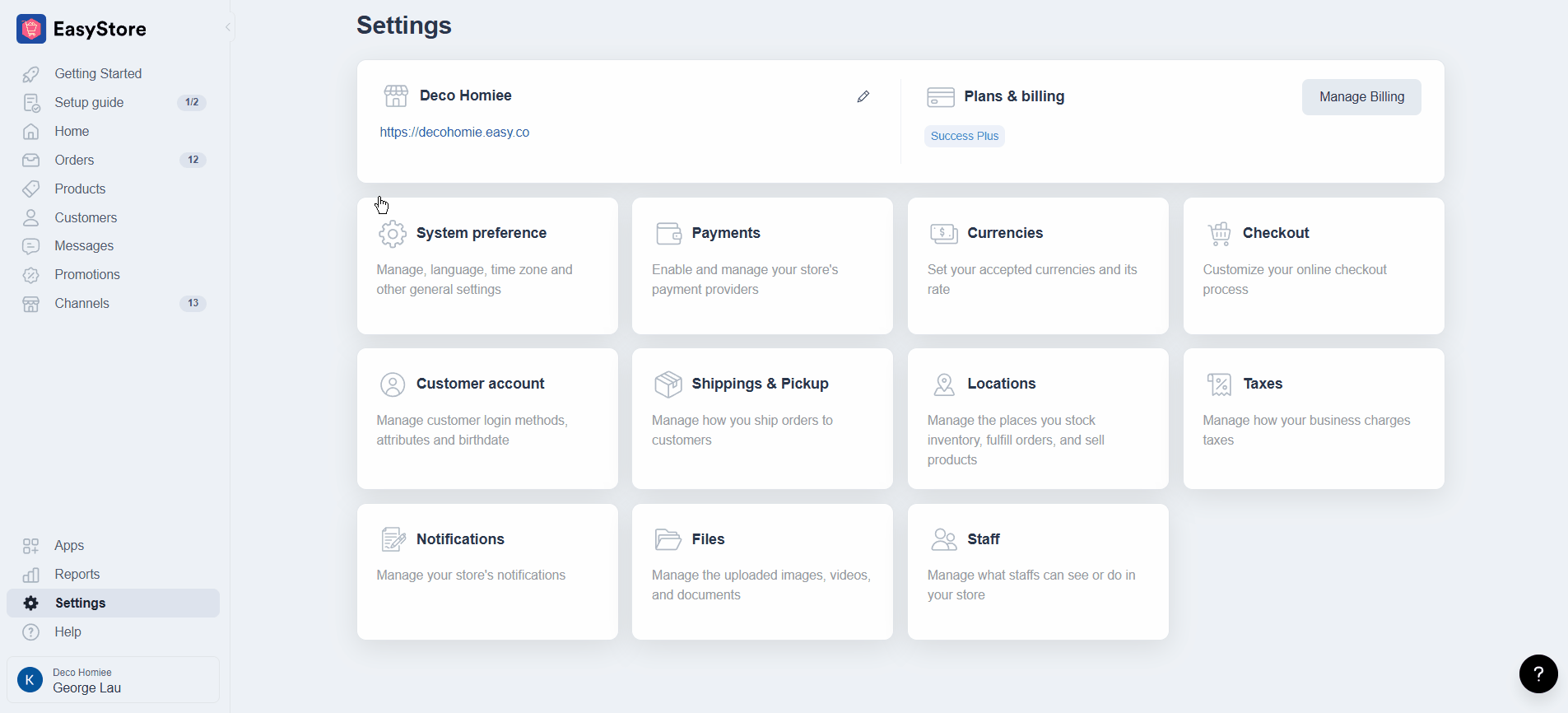1568x713 pixels.
Task: Open the Setup guide in sidebar
Action: (89, 102)
